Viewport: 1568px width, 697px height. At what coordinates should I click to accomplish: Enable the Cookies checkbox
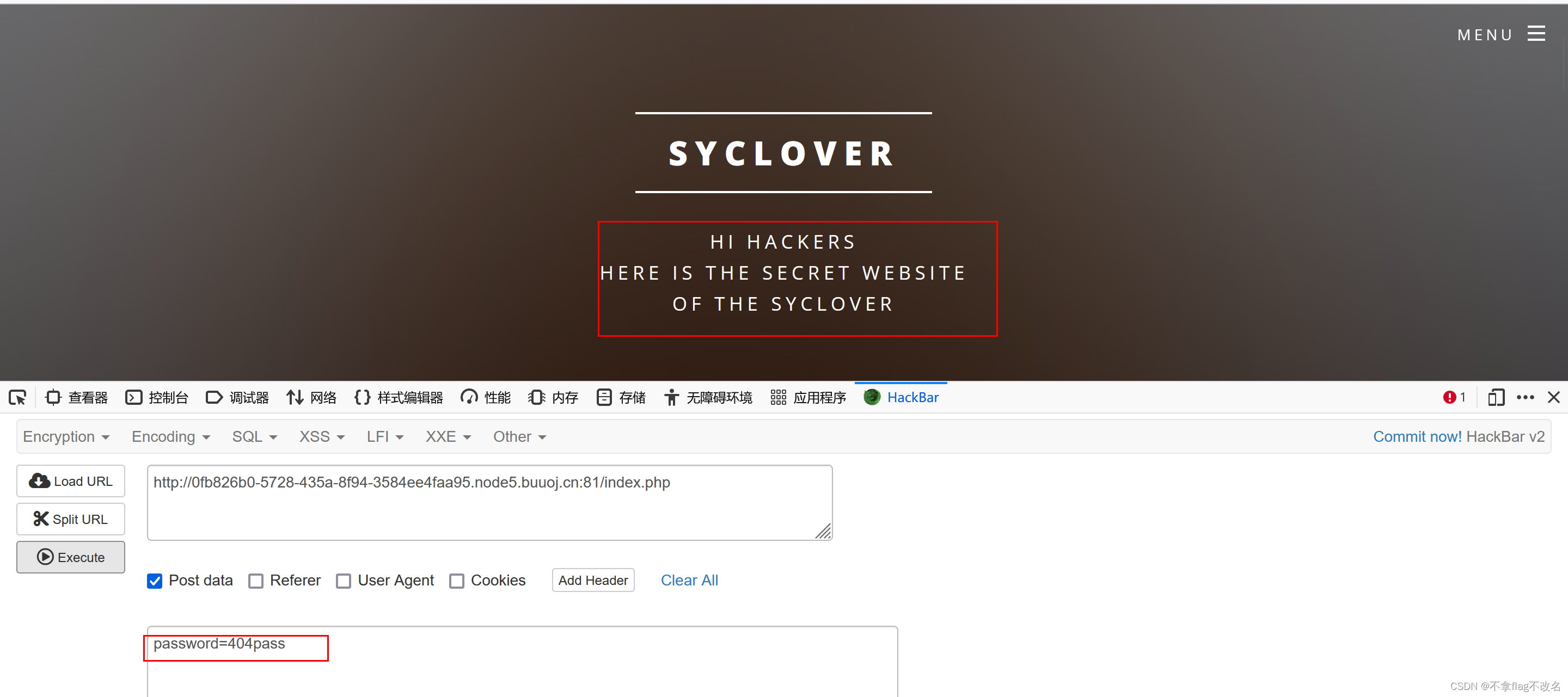pyautogui.click(x=457, y=581)
